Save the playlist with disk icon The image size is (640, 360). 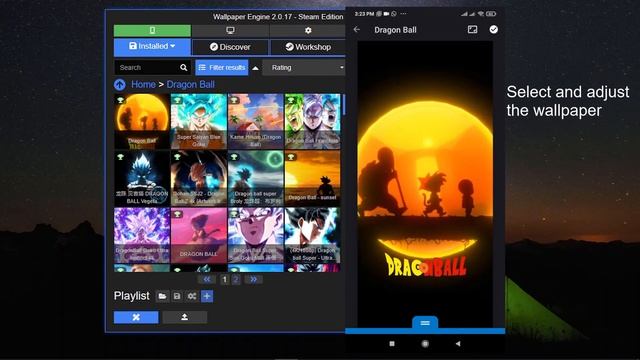(x=177, y=296)
